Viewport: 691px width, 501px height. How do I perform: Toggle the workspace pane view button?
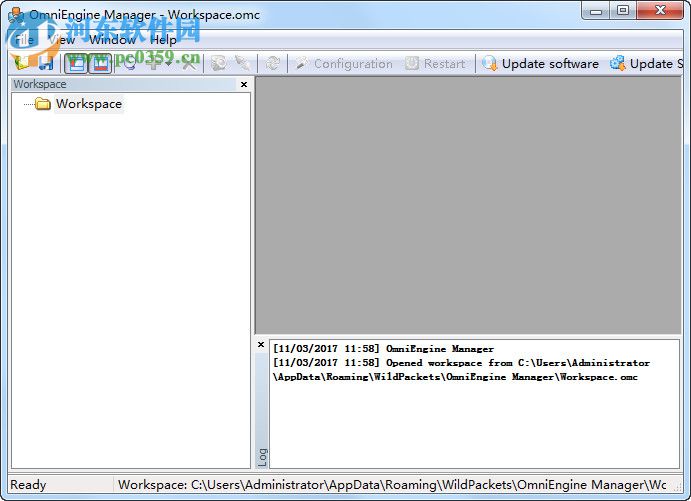click(x=77, y=63)
